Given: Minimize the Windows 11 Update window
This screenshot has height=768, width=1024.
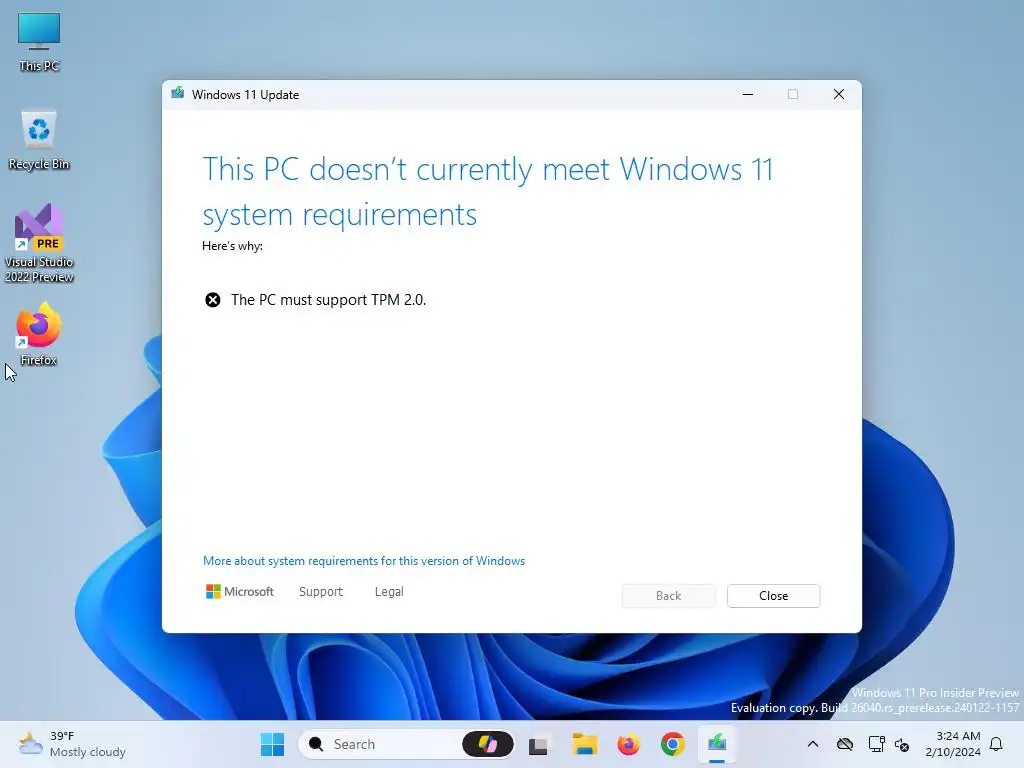Looking at the screenshot, I should (x=748, y=94).
